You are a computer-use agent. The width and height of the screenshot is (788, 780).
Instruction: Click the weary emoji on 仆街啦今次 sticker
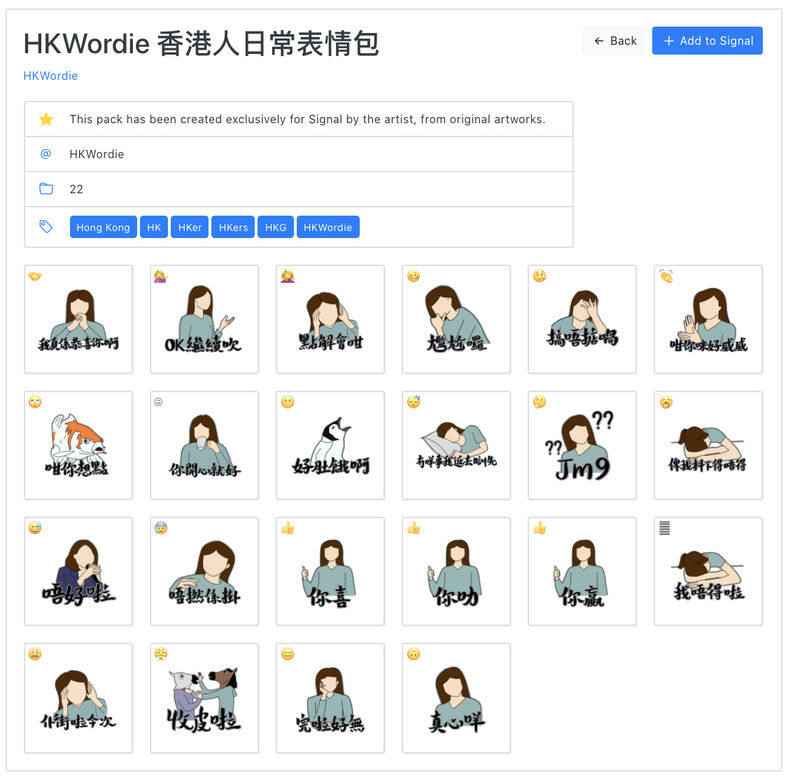(35, 654)
